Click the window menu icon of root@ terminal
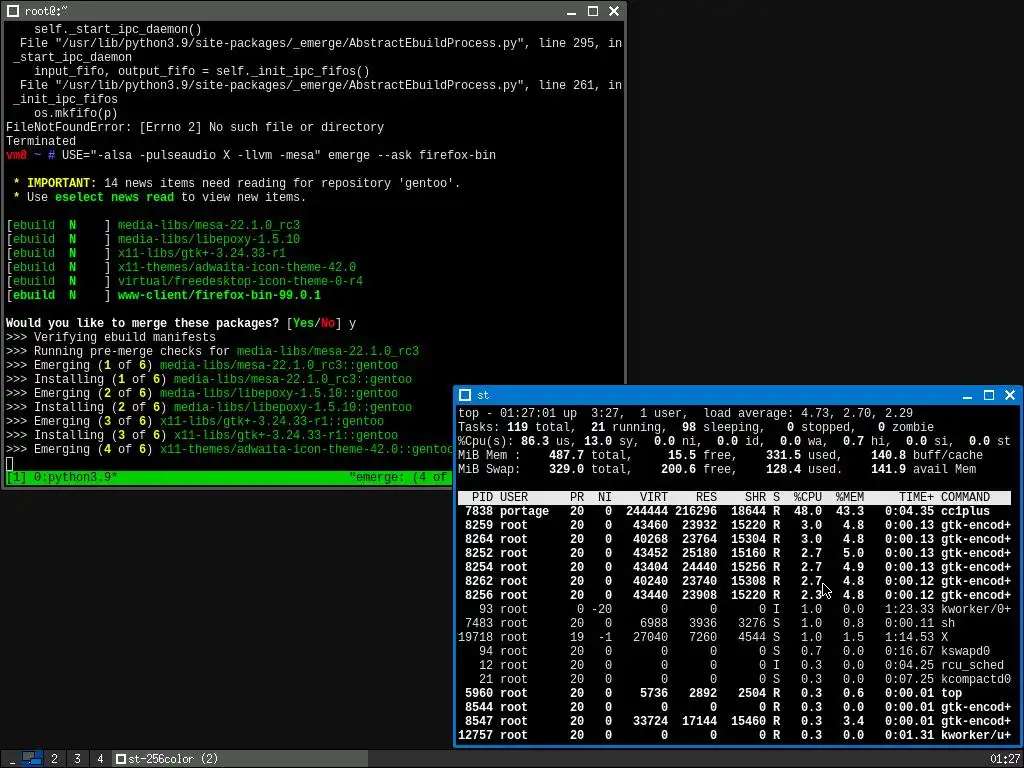Image resolution: width=1024 pixels, height=768 pixels. tap(12, 11)
